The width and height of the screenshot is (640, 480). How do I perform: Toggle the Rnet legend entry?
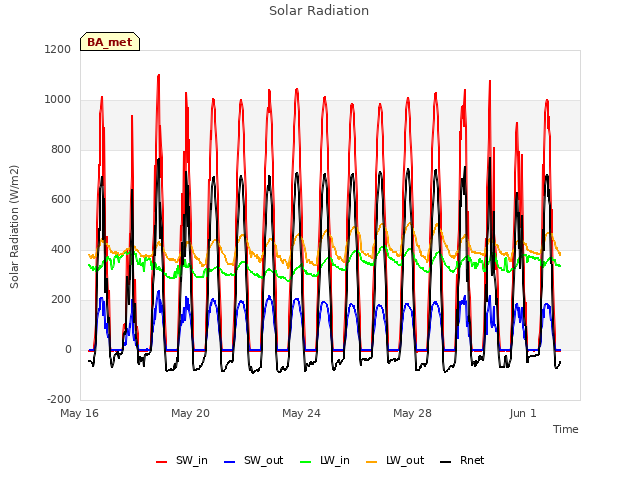point(462,461)
